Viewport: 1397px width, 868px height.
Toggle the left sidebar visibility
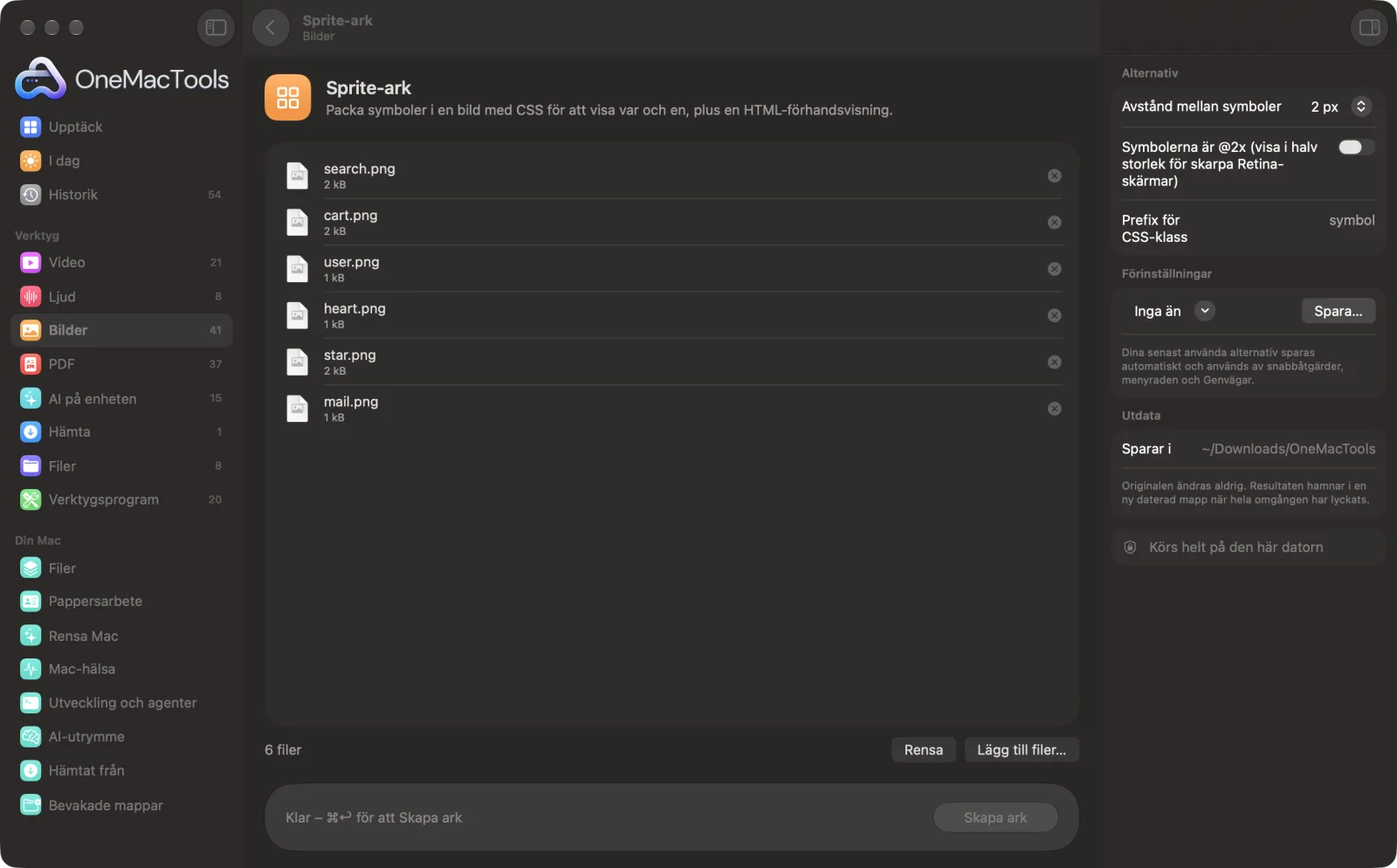[216, 28]
